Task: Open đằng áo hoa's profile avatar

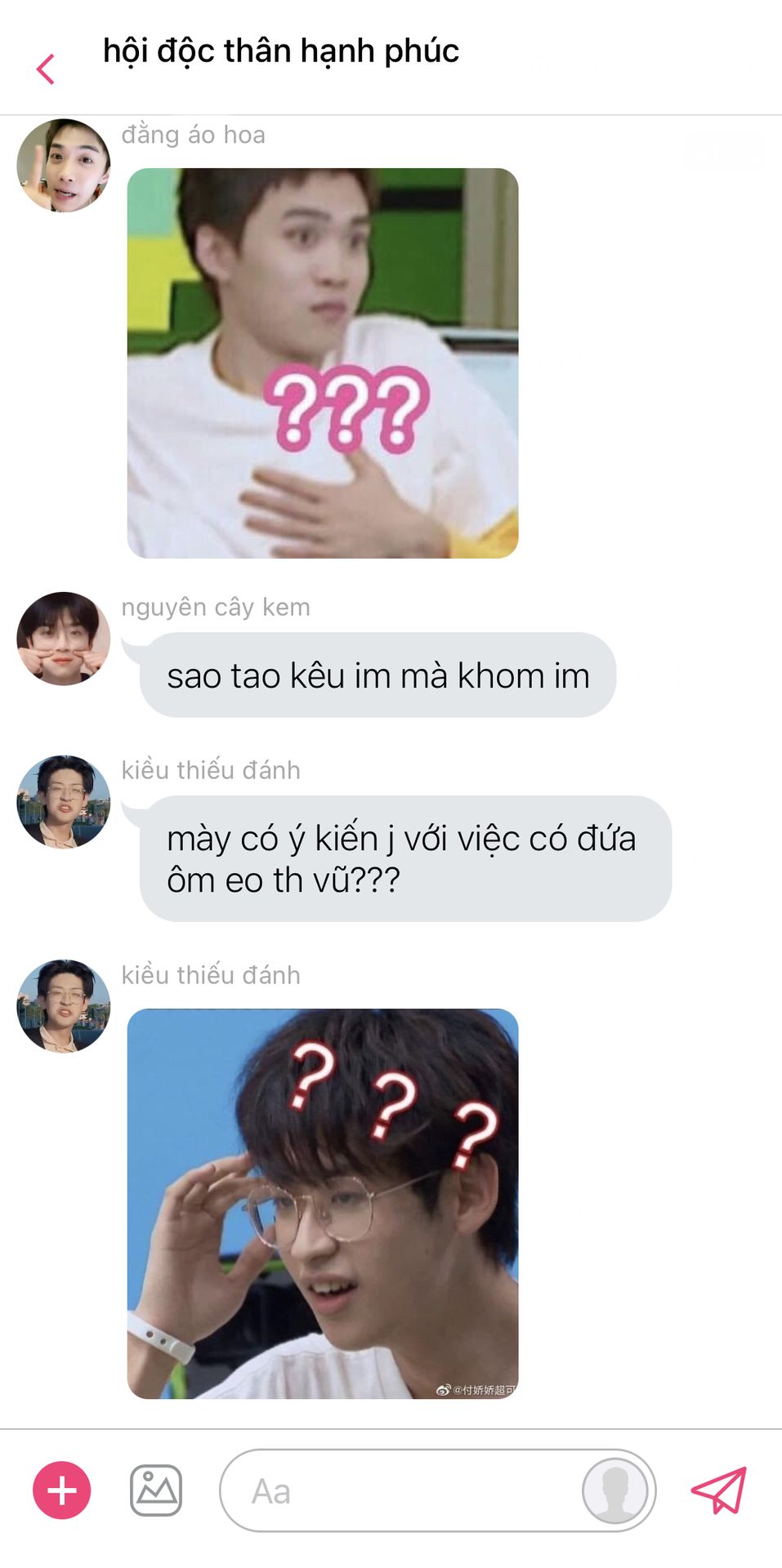Action: tap(64, 166)
